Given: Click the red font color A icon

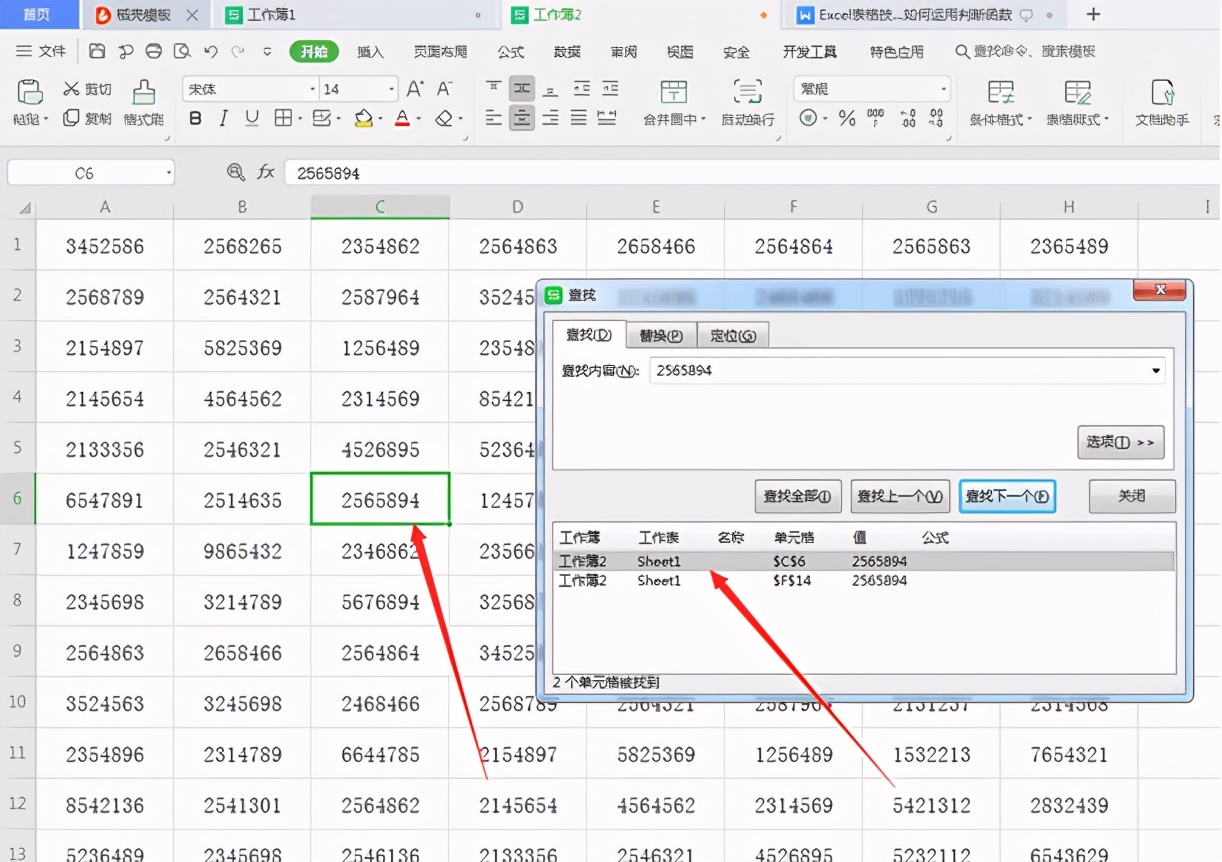Looking at the screenshot, I should (402, 118).
